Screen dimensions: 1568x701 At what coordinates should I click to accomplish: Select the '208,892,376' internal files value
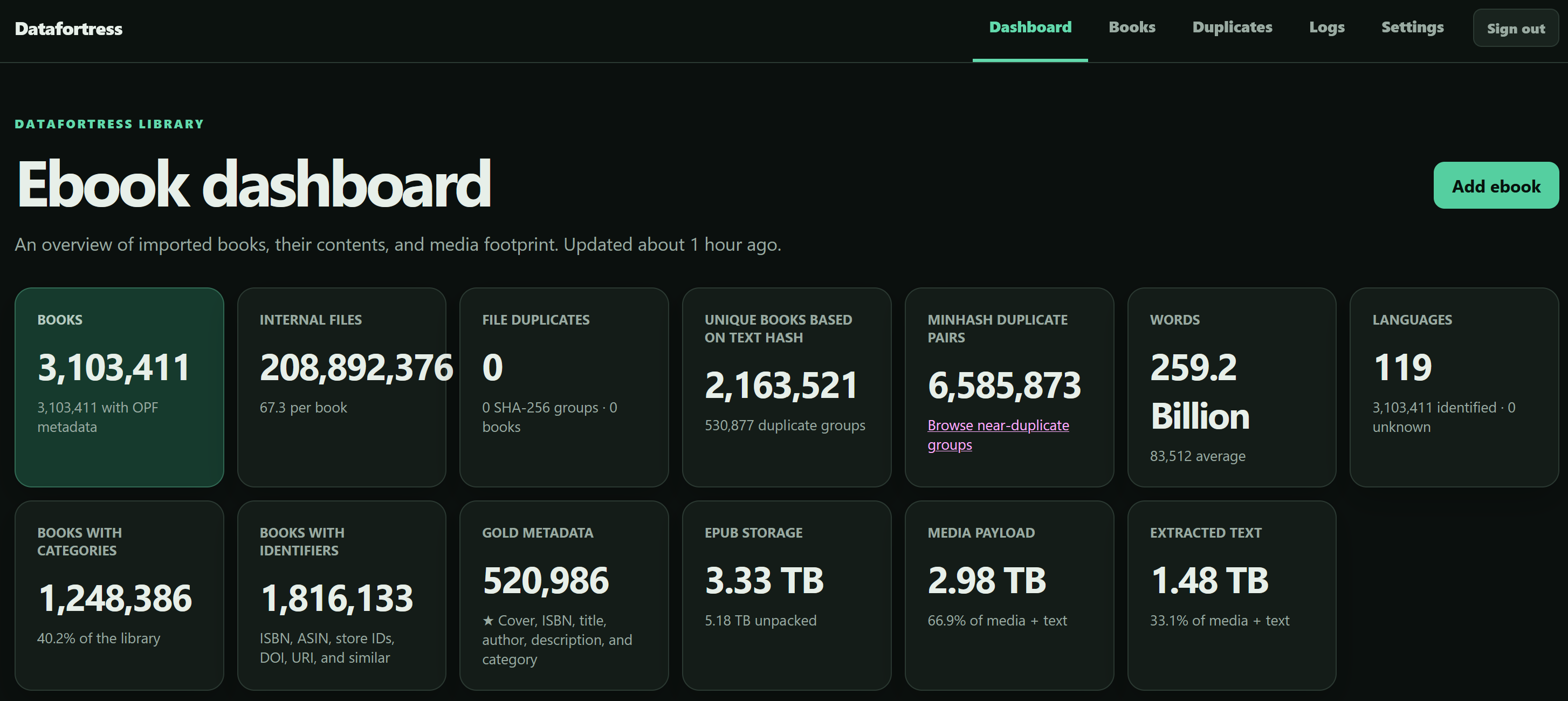[357, 368]
